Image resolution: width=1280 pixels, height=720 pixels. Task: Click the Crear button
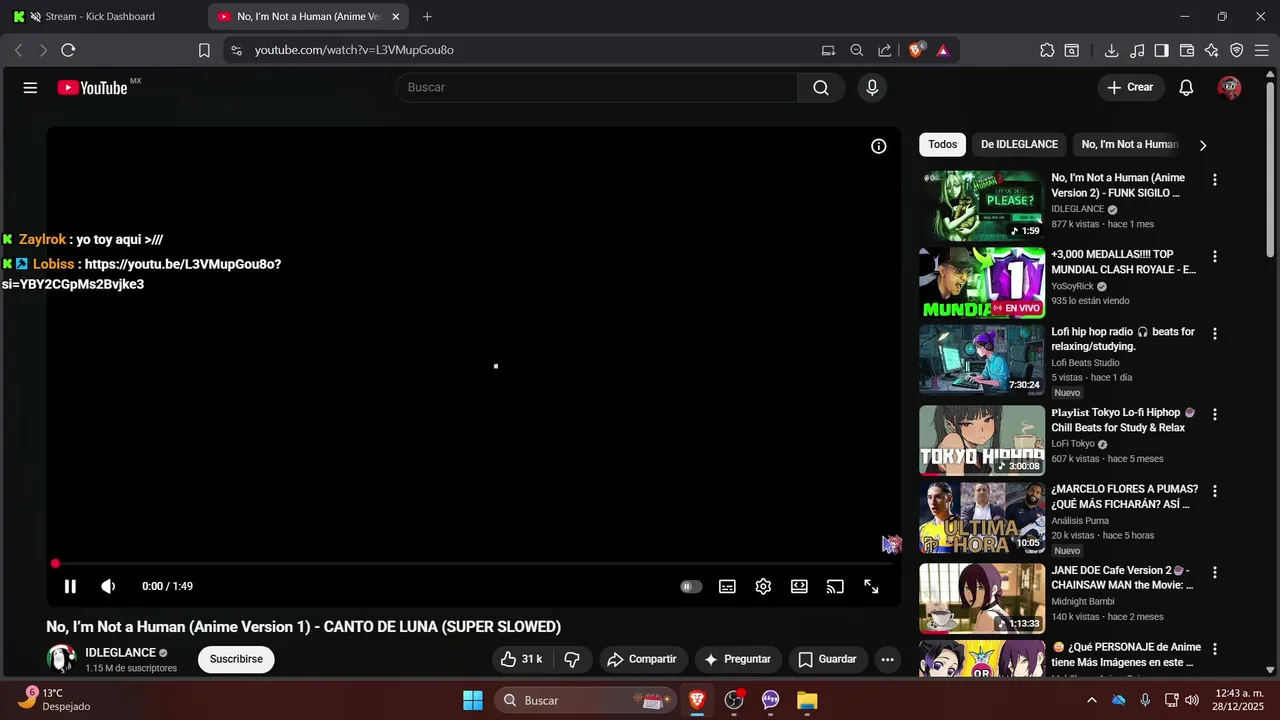click(1131, 88)
